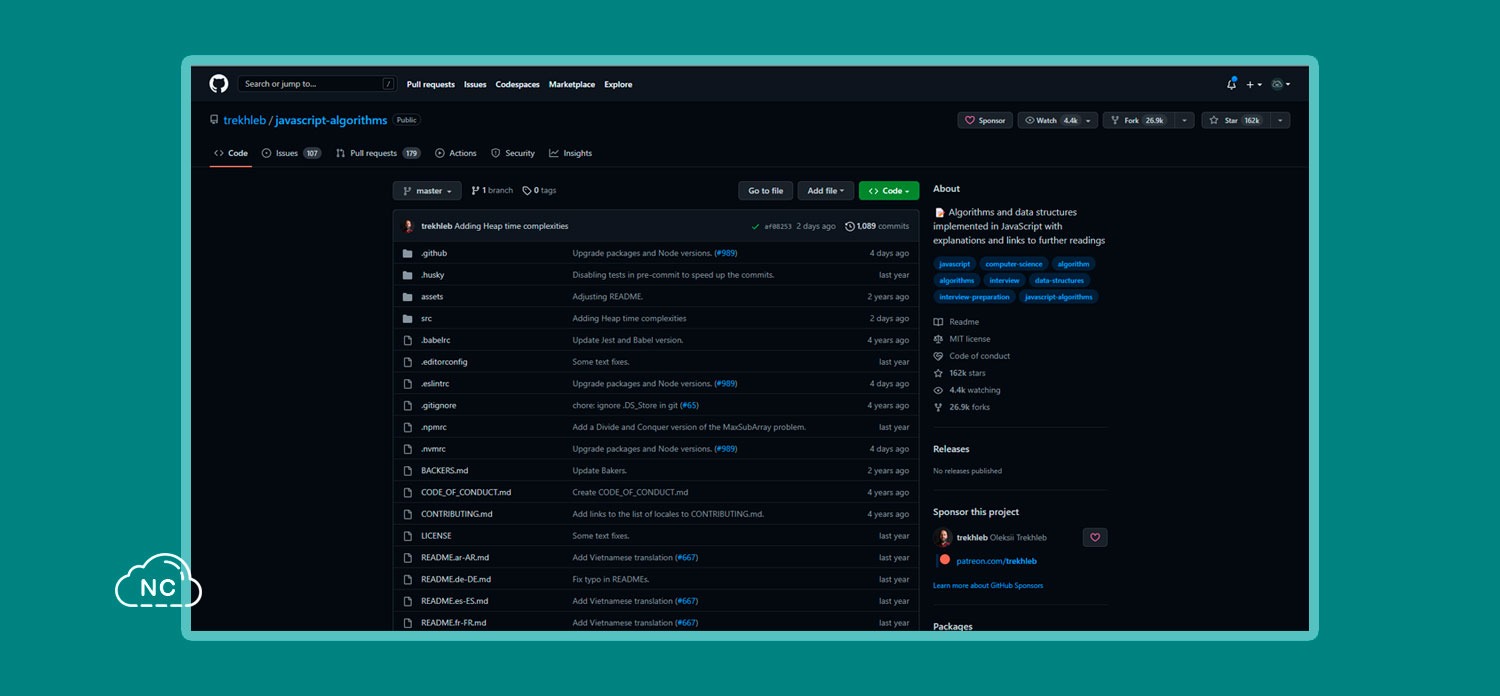Screen dimensions: 1500x696
Task: Click the assets folder icon
Action: (407, 297)
